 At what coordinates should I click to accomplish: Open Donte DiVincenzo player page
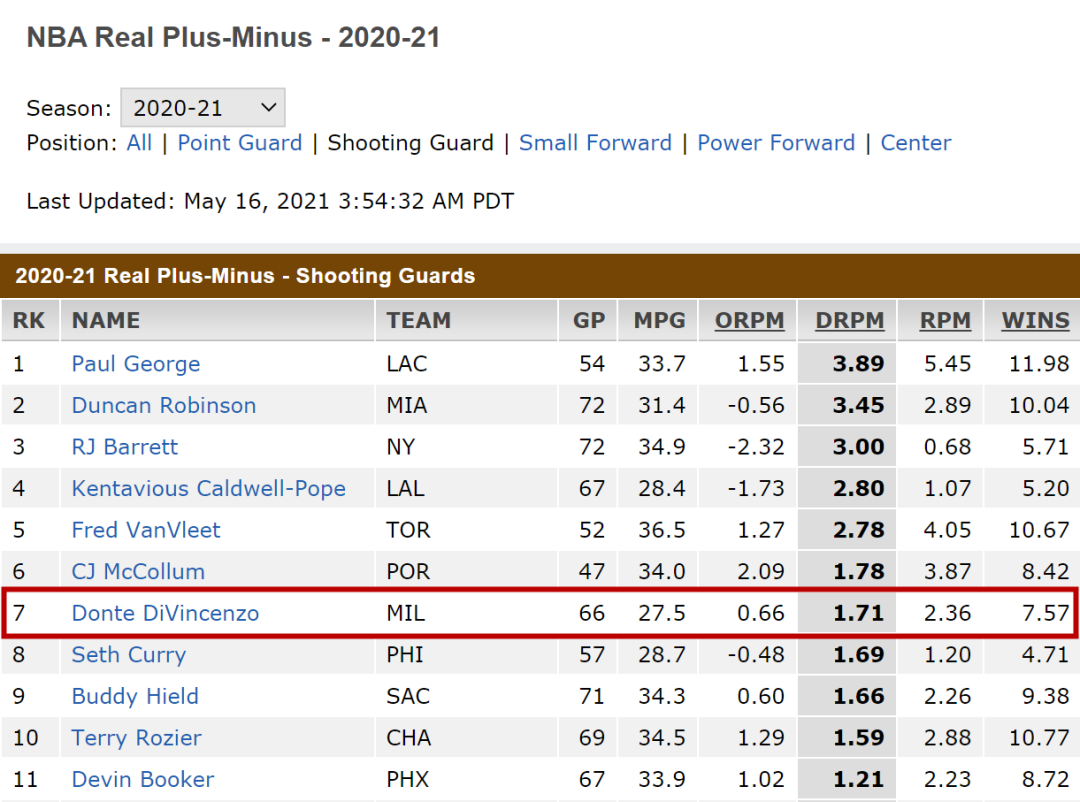165,613
